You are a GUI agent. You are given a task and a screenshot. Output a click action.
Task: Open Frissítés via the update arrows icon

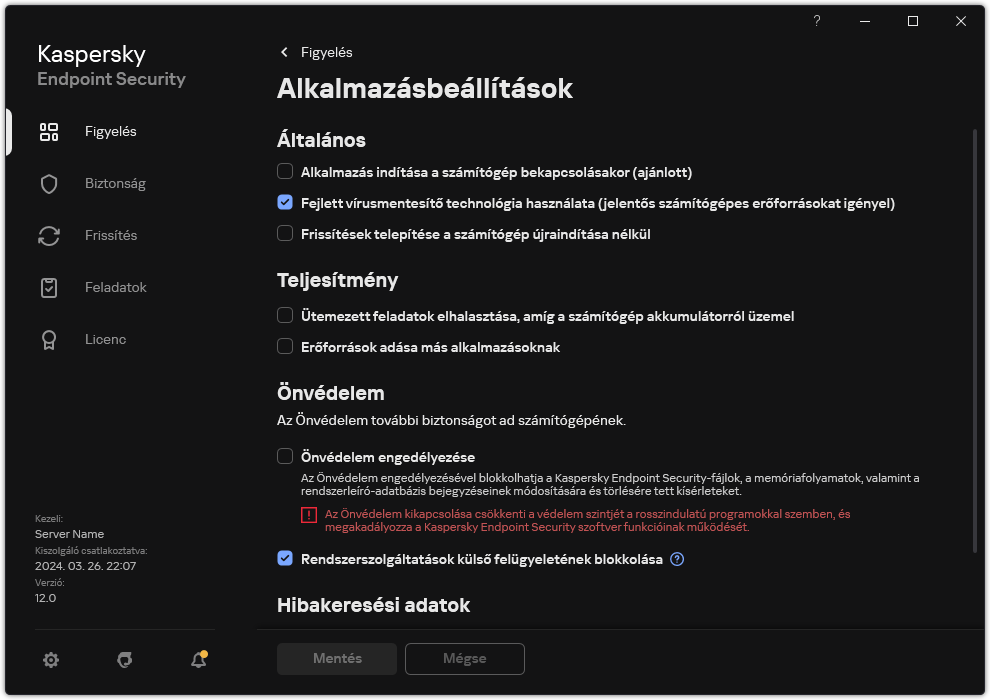click(x=49, y=235)
